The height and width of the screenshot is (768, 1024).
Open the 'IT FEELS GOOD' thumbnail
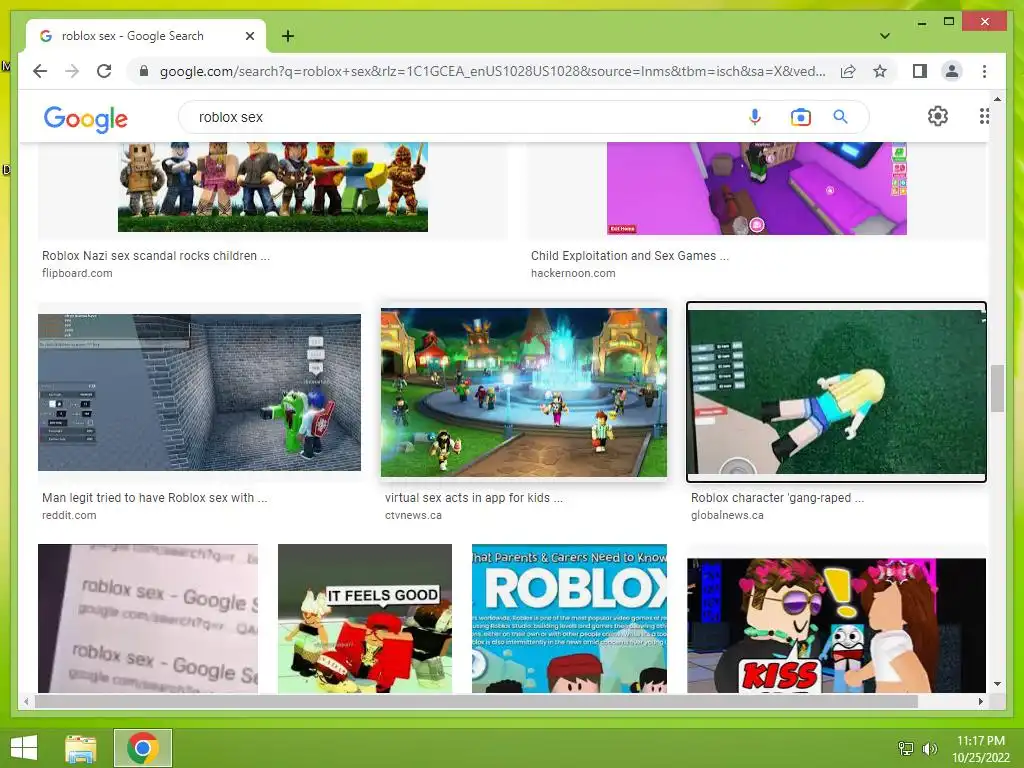[x=364, y=618]
